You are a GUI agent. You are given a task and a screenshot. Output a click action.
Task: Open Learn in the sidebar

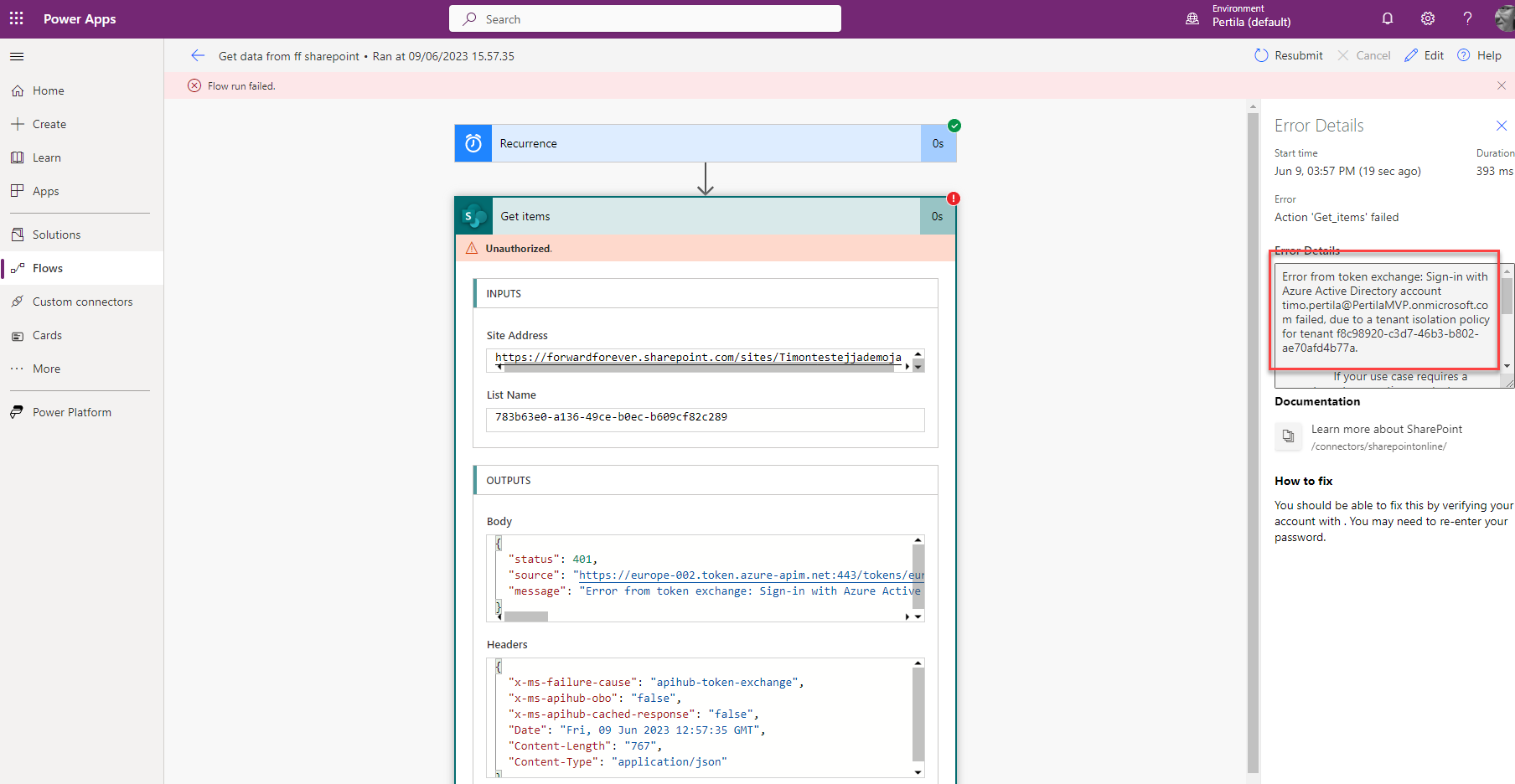point(82,157)
